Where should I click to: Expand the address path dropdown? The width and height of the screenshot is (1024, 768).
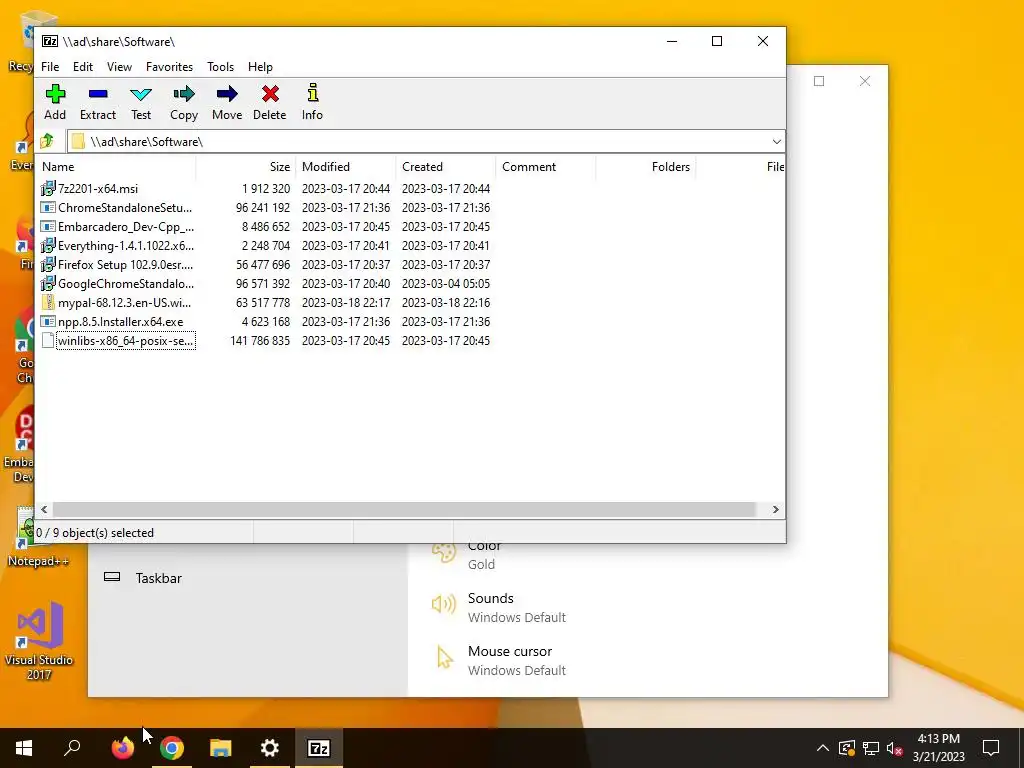click(x=776, y=142)
